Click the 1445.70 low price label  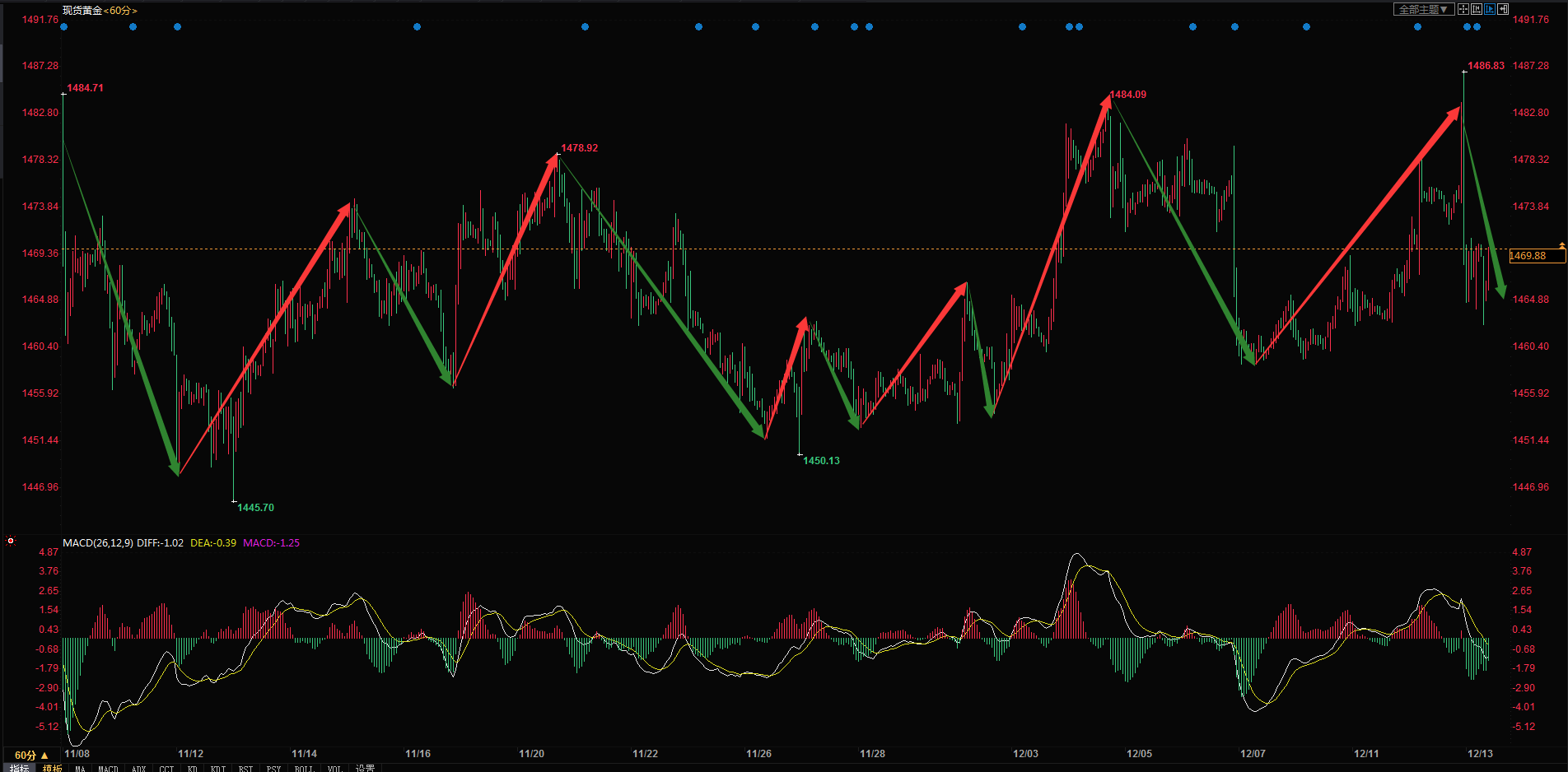(x=255, y=508)
